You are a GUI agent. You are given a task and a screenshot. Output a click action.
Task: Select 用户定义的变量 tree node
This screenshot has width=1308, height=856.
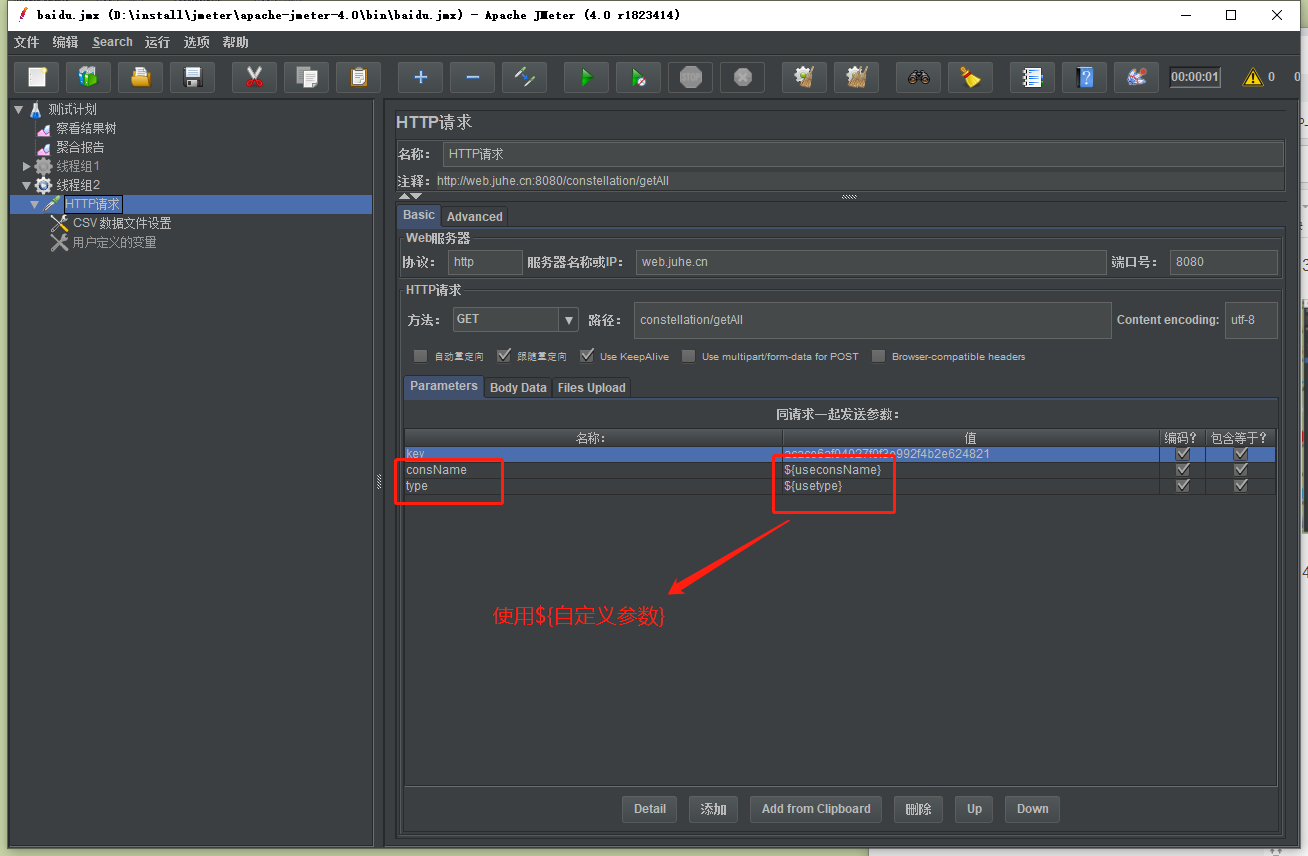click(x=115, y=242)
